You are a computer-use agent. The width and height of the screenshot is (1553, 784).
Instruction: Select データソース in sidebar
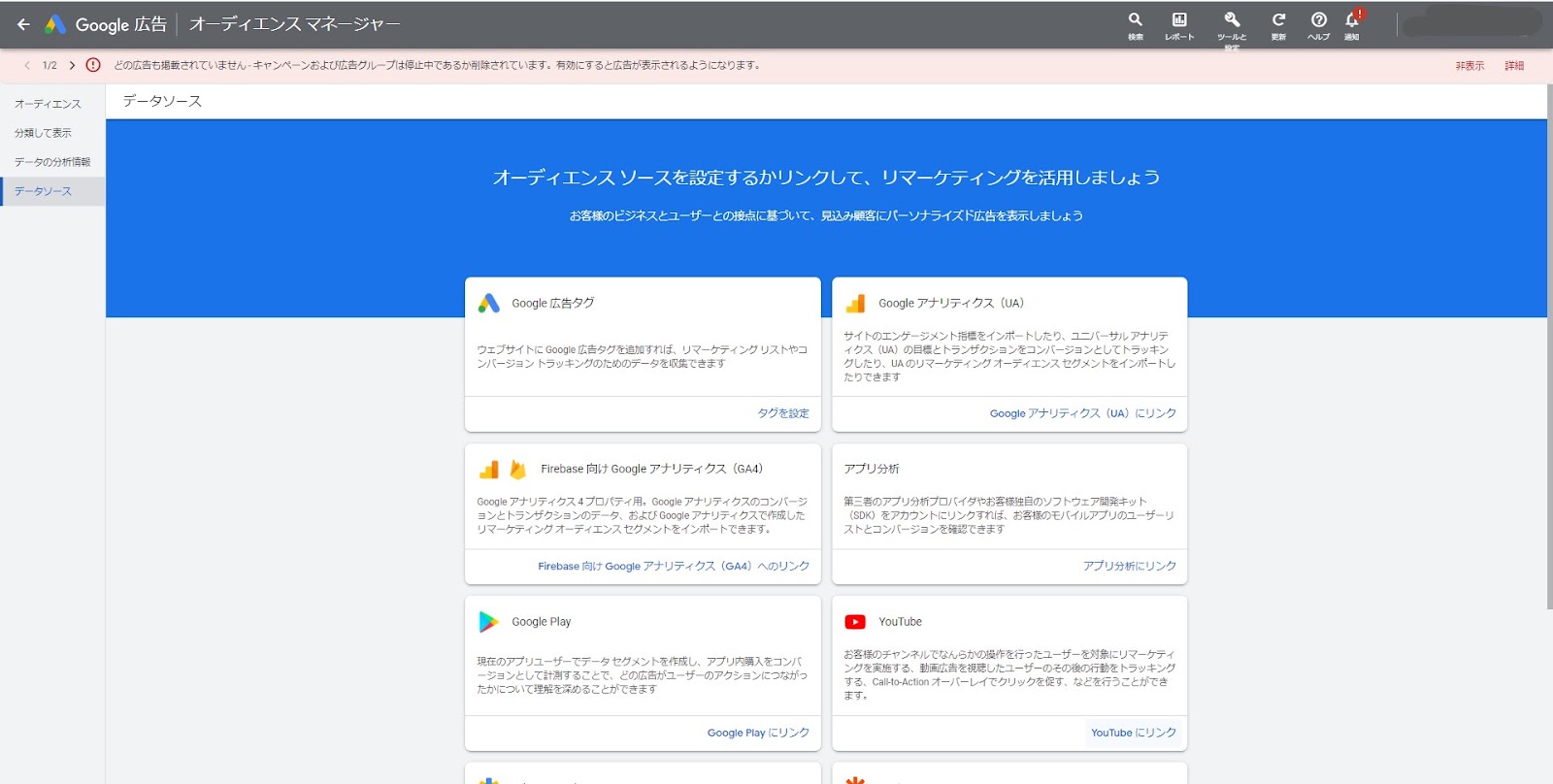click(52, 191)
